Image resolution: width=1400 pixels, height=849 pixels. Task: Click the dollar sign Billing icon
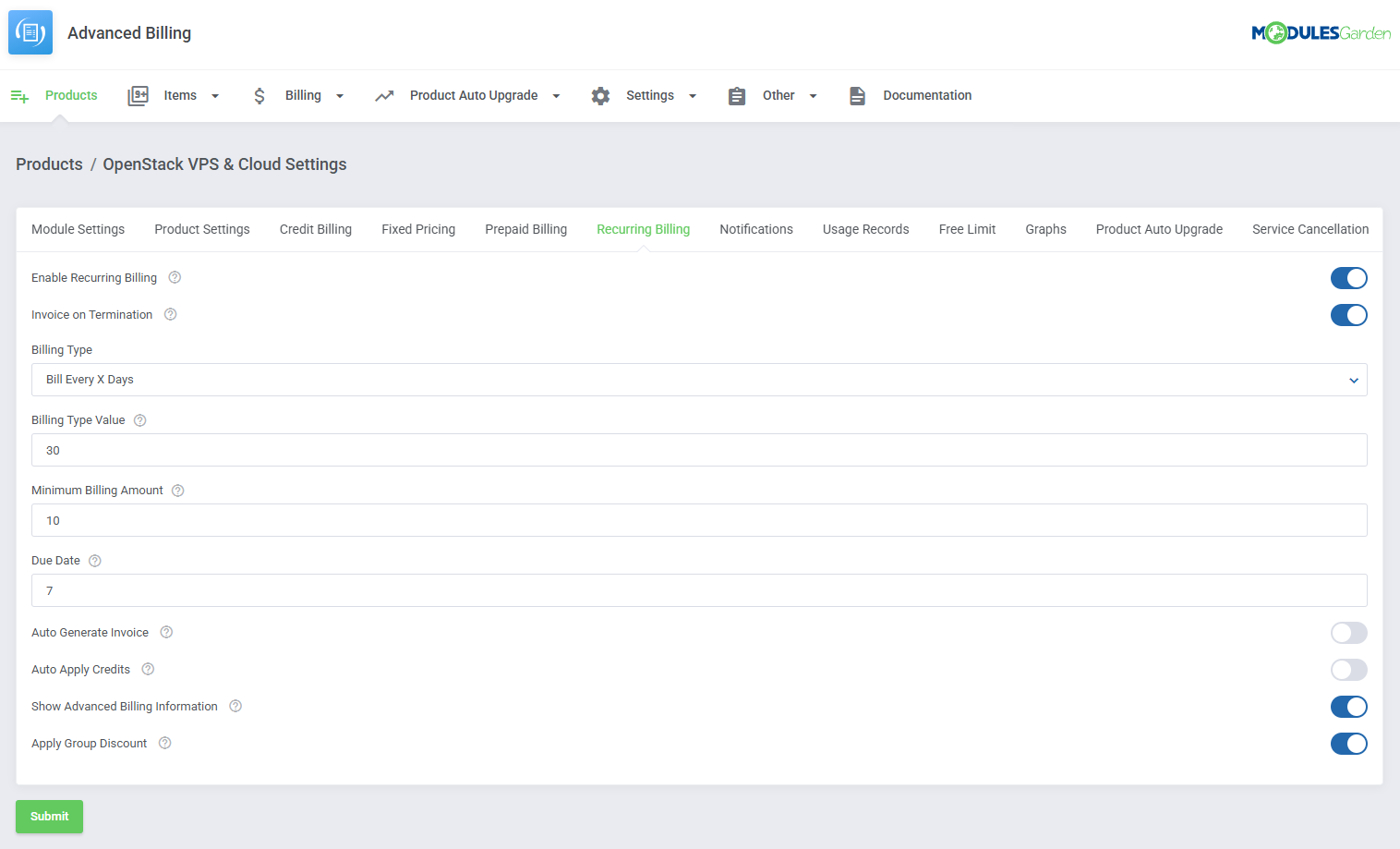[259, 95]
